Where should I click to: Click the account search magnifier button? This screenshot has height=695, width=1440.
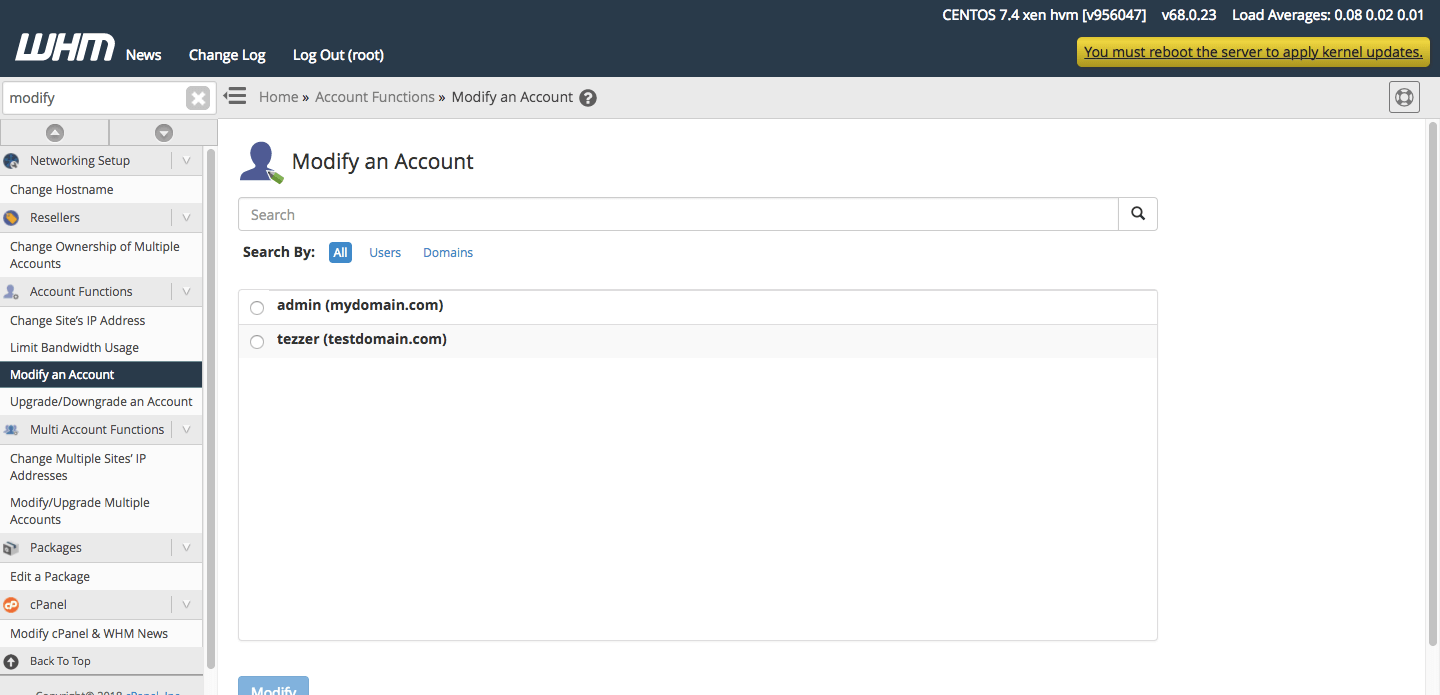(x=1137, y=214)
